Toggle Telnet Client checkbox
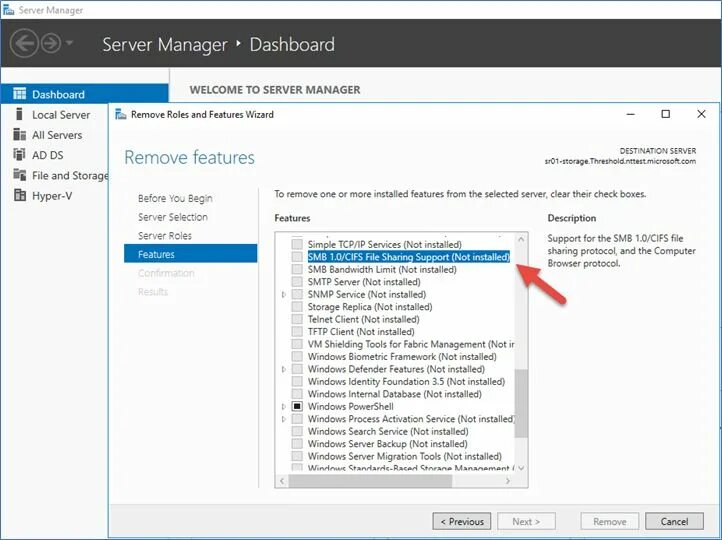Viewport: 722px width, 540px height. point(297,319)
